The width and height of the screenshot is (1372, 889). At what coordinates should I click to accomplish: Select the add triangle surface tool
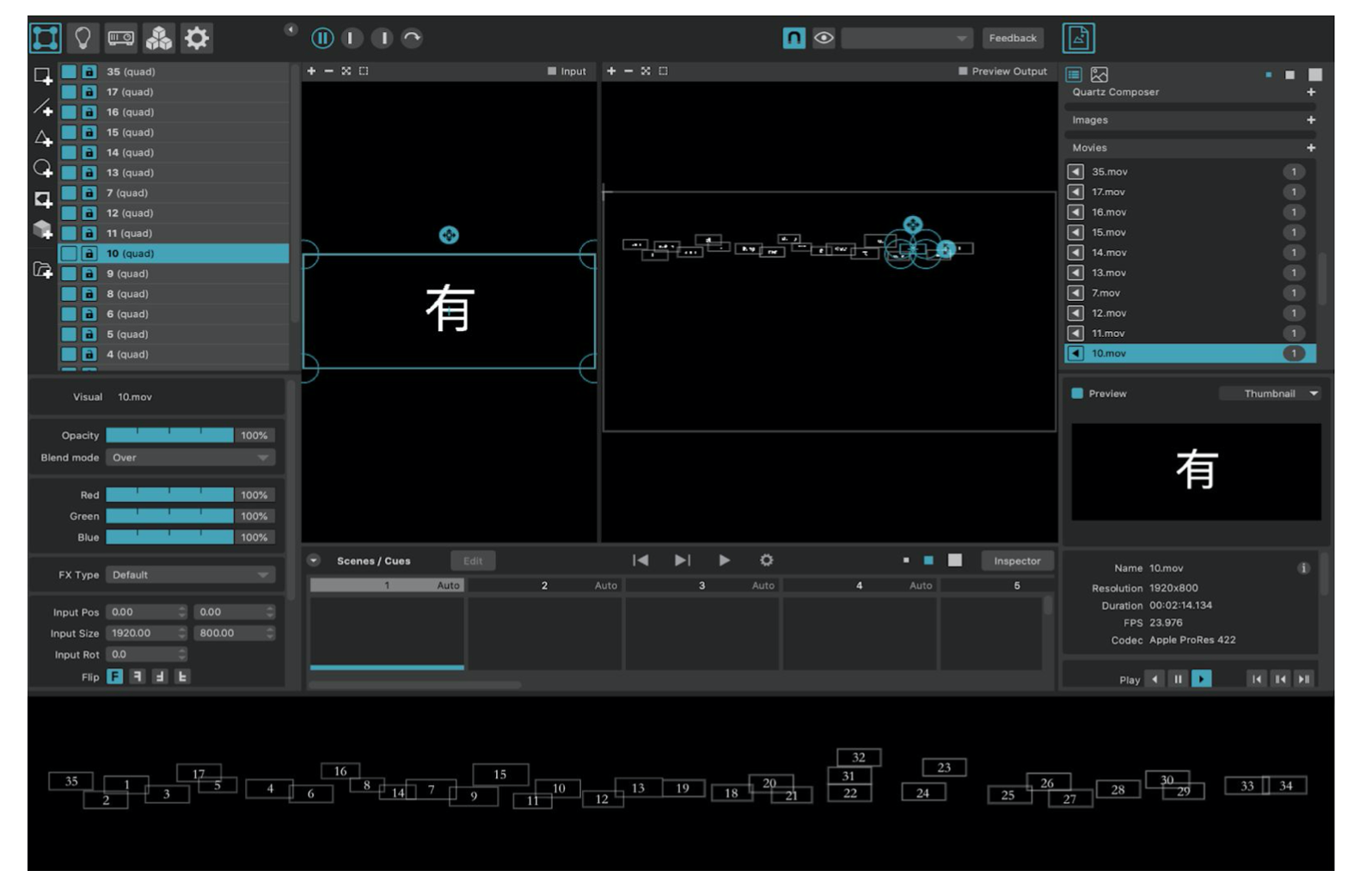43,138
